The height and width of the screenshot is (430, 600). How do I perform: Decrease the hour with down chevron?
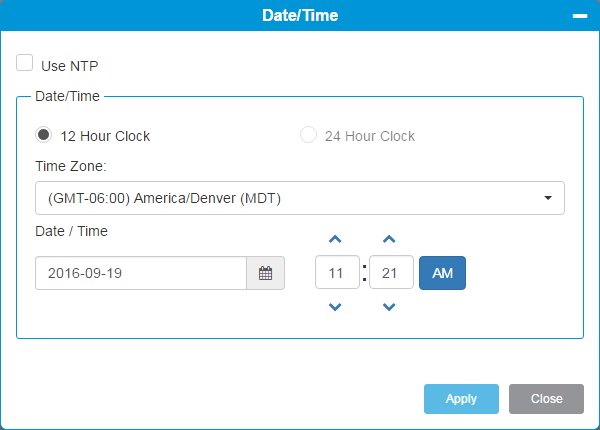pyautogui.click(x=335, y=307)
